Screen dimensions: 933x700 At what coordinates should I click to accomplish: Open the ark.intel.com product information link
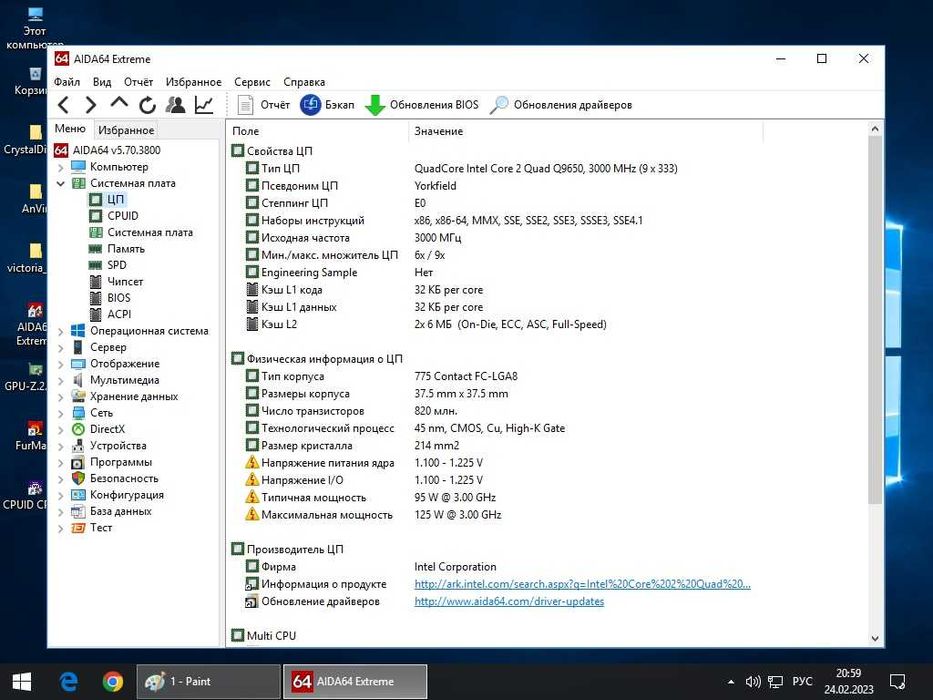coord(582,584)
